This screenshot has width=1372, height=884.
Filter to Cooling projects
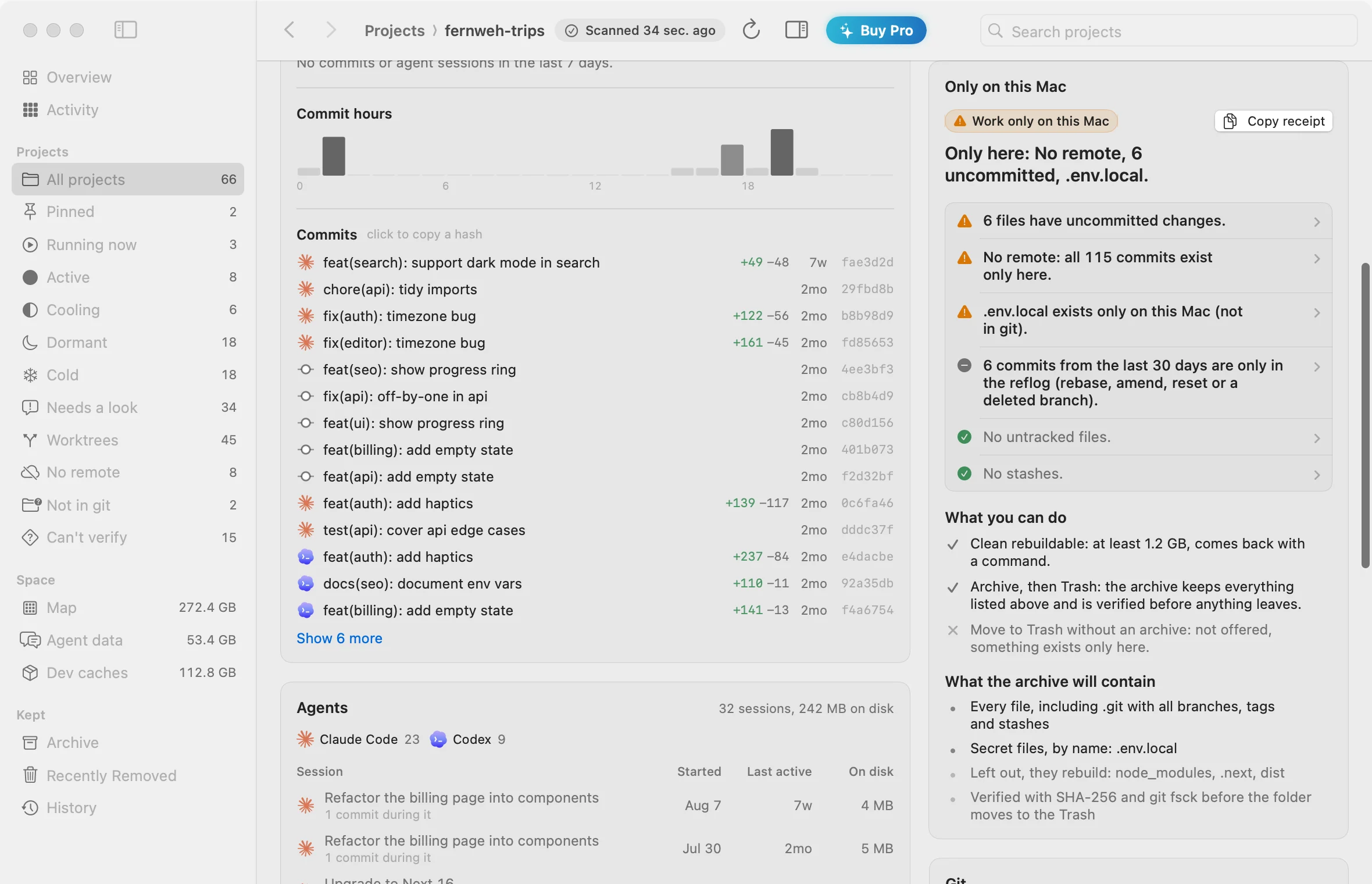128,309
